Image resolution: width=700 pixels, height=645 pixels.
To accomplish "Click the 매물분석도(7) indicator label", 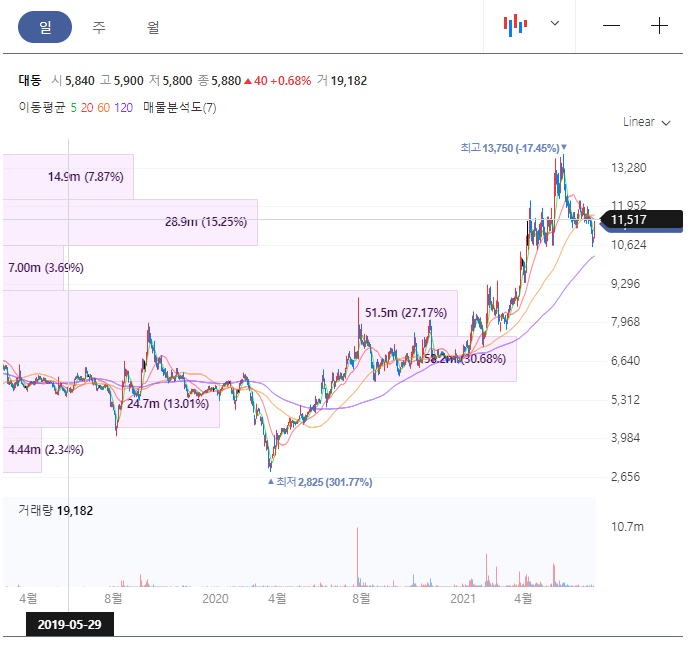I will click(x=179, y=108).
